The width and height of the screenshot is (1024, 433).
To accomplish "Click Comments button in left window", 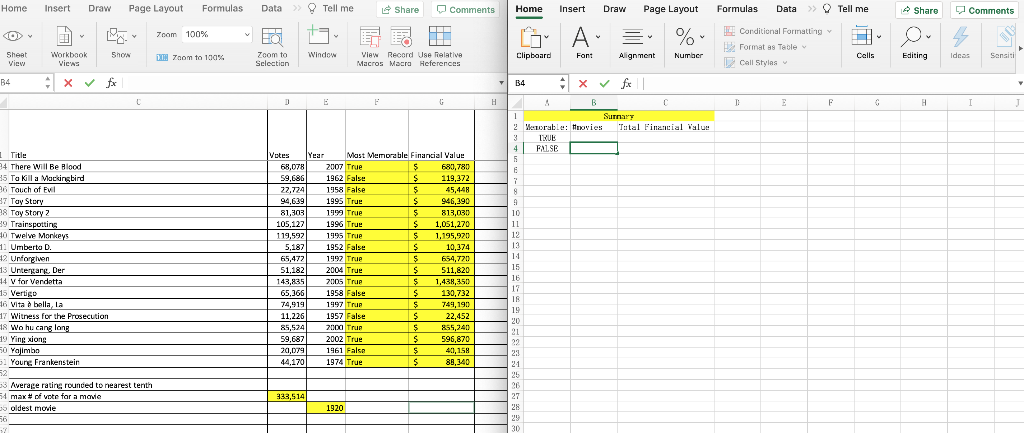I will (466, 10).
